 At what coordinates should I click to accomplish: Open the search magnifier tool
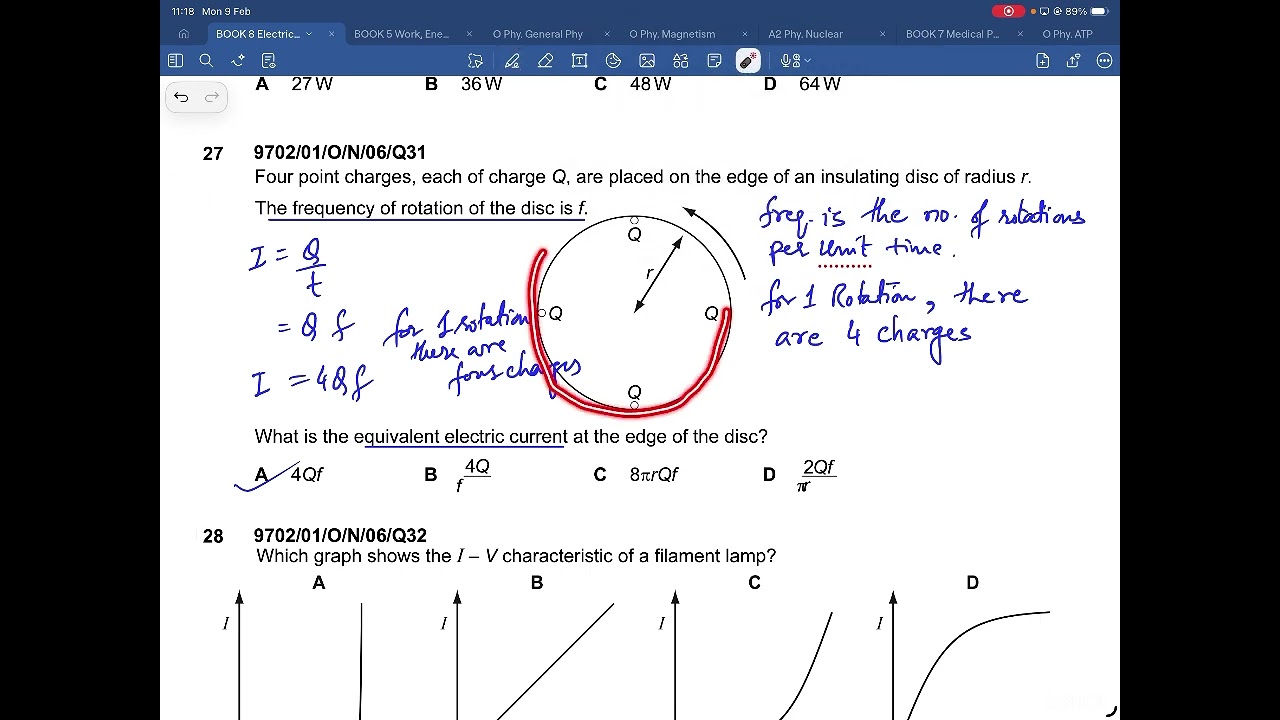click(206, 61)
